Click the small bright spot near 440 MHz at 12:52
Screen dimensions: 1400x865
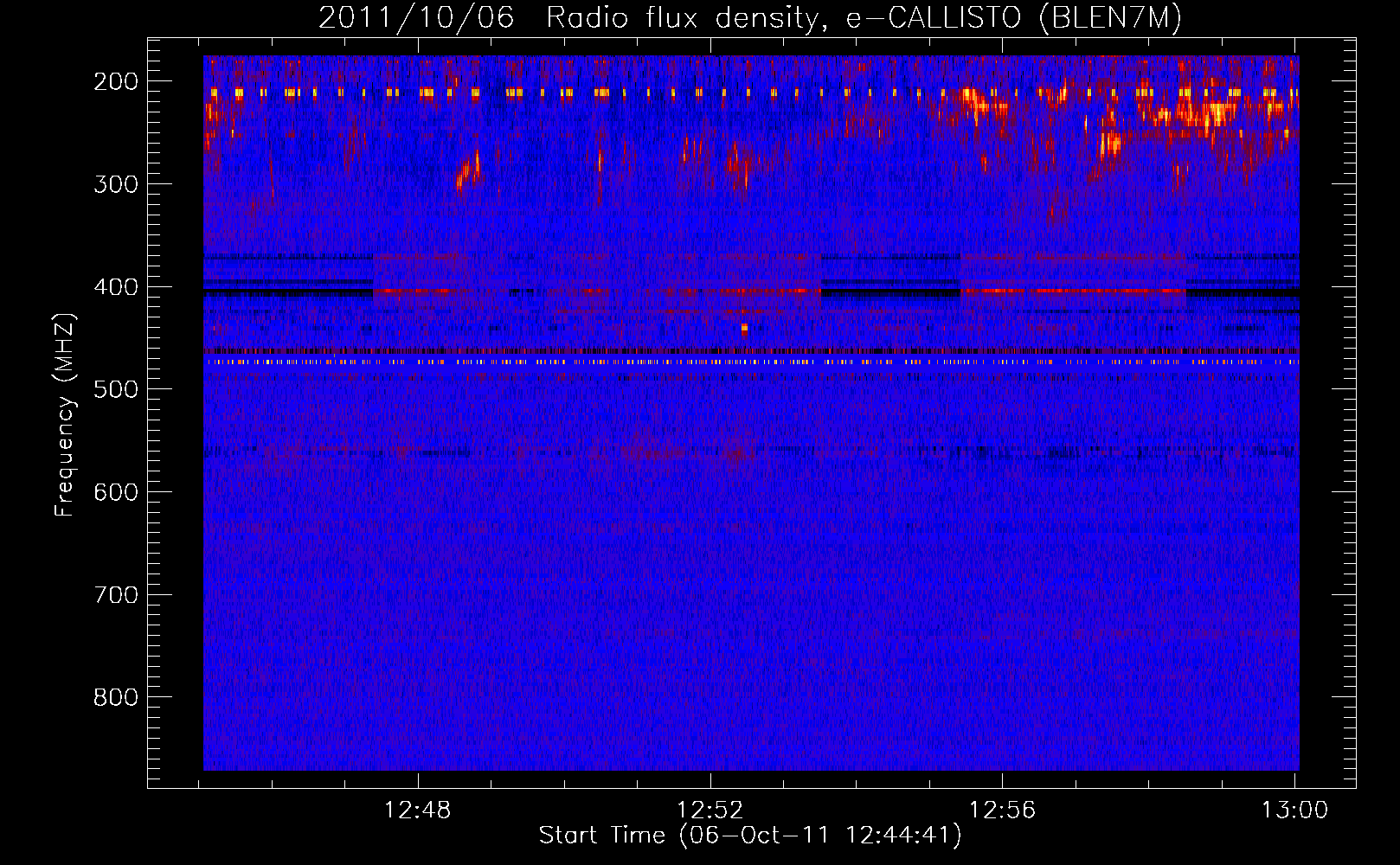pos(744,329)
